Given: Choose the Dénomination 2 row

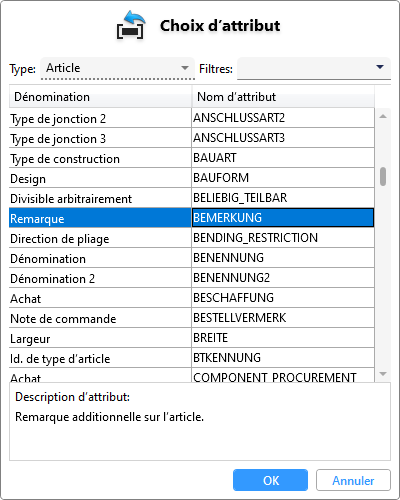Looking at the screenshot, I should pos(191,278).
